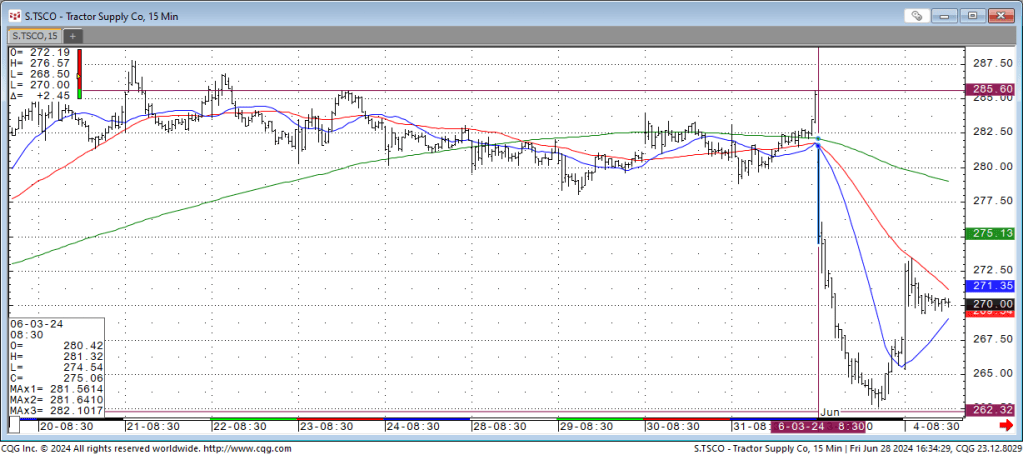
Task: Click the red-green price range bar indicator
Action: tap(80, 72)
